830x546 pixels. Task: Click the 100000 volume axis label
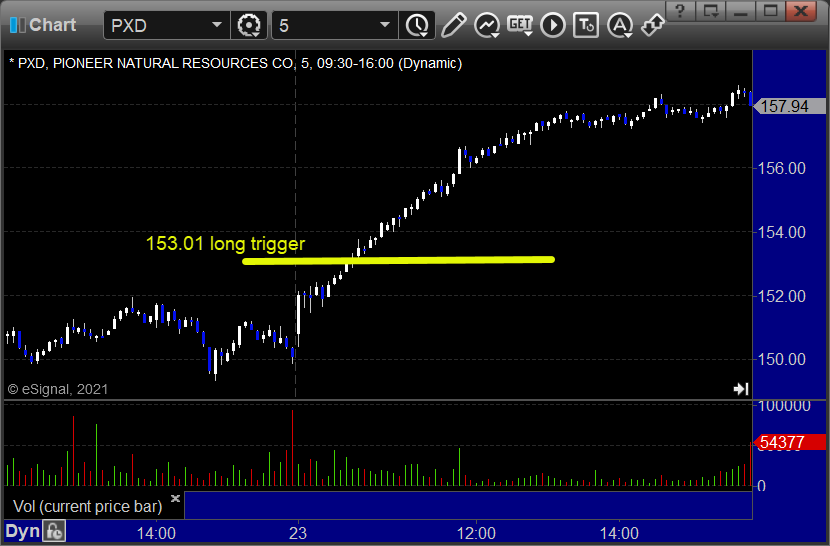[x=784, y=406]
